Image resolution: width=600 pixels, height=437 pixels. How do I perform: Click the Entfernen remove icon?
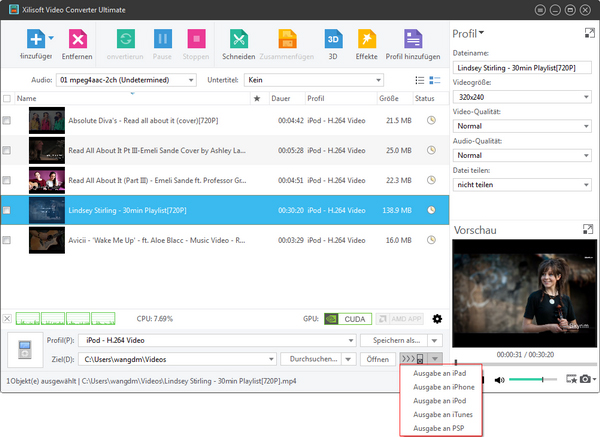coord(78,39)
